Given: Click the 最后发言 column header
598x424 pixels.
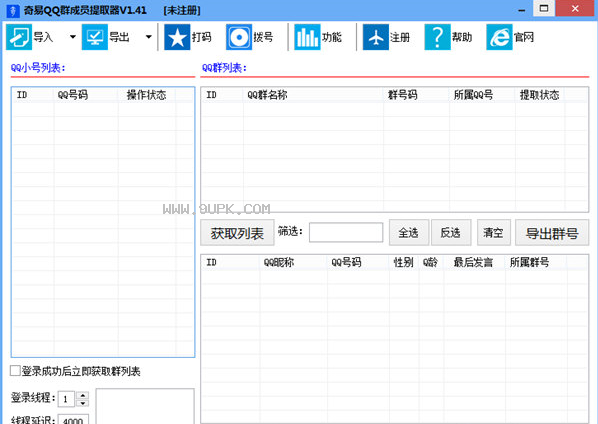Looking at the screenshot, I should 474,262.
